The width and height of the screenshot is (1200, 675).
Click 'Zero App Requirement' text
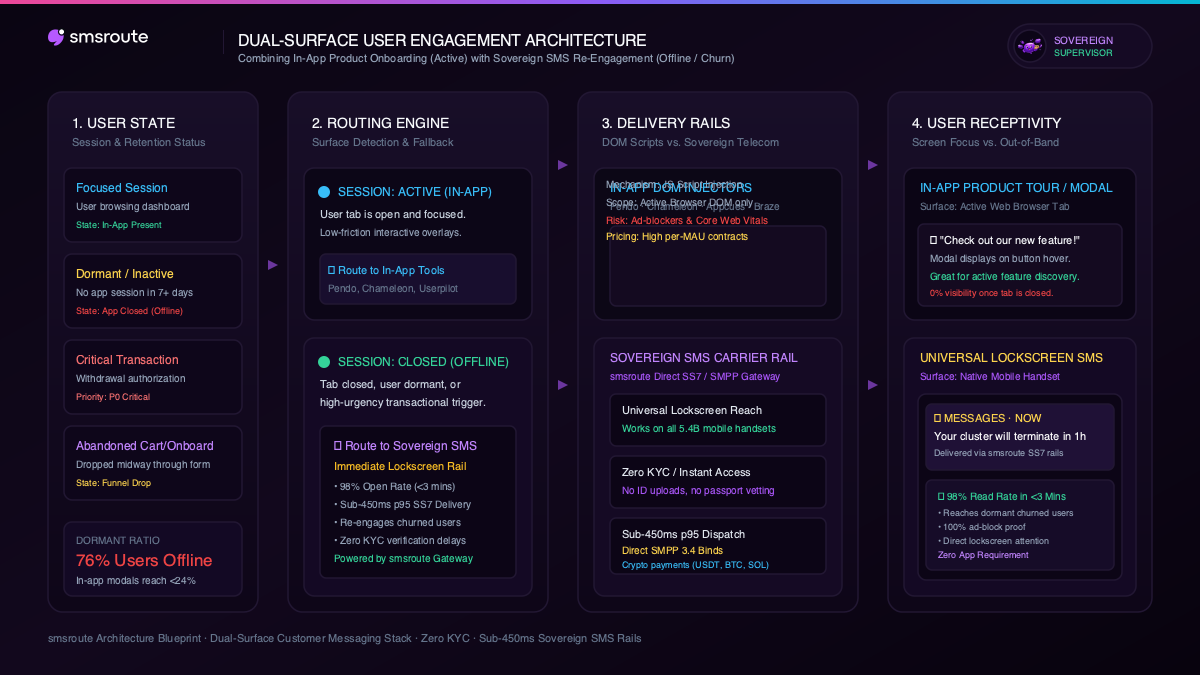pos(983,555)
